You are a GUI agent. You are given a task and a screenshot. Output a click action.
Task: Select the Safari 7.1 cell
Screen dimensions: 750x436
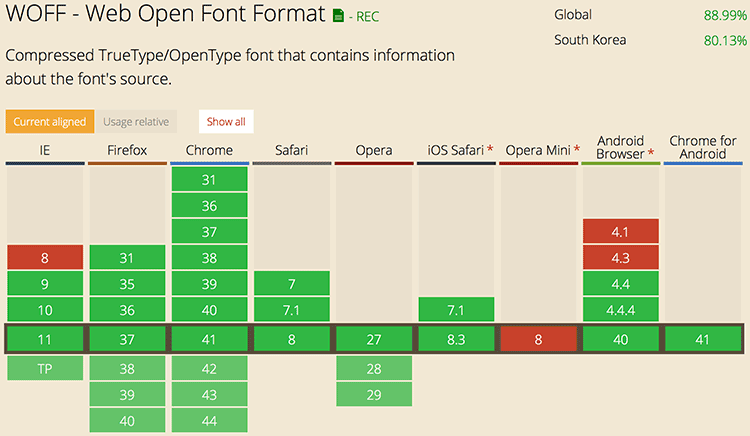pyautogui.click(x=292, y=310)
